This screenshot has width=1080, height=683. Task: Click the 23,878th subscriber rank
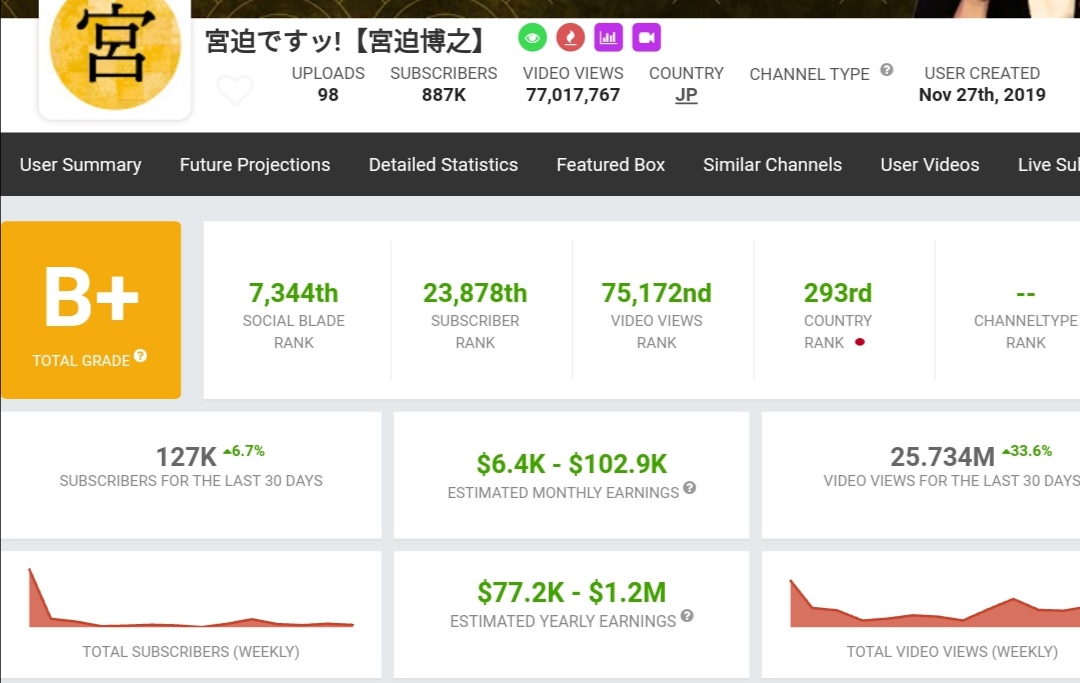pos(475,293)
